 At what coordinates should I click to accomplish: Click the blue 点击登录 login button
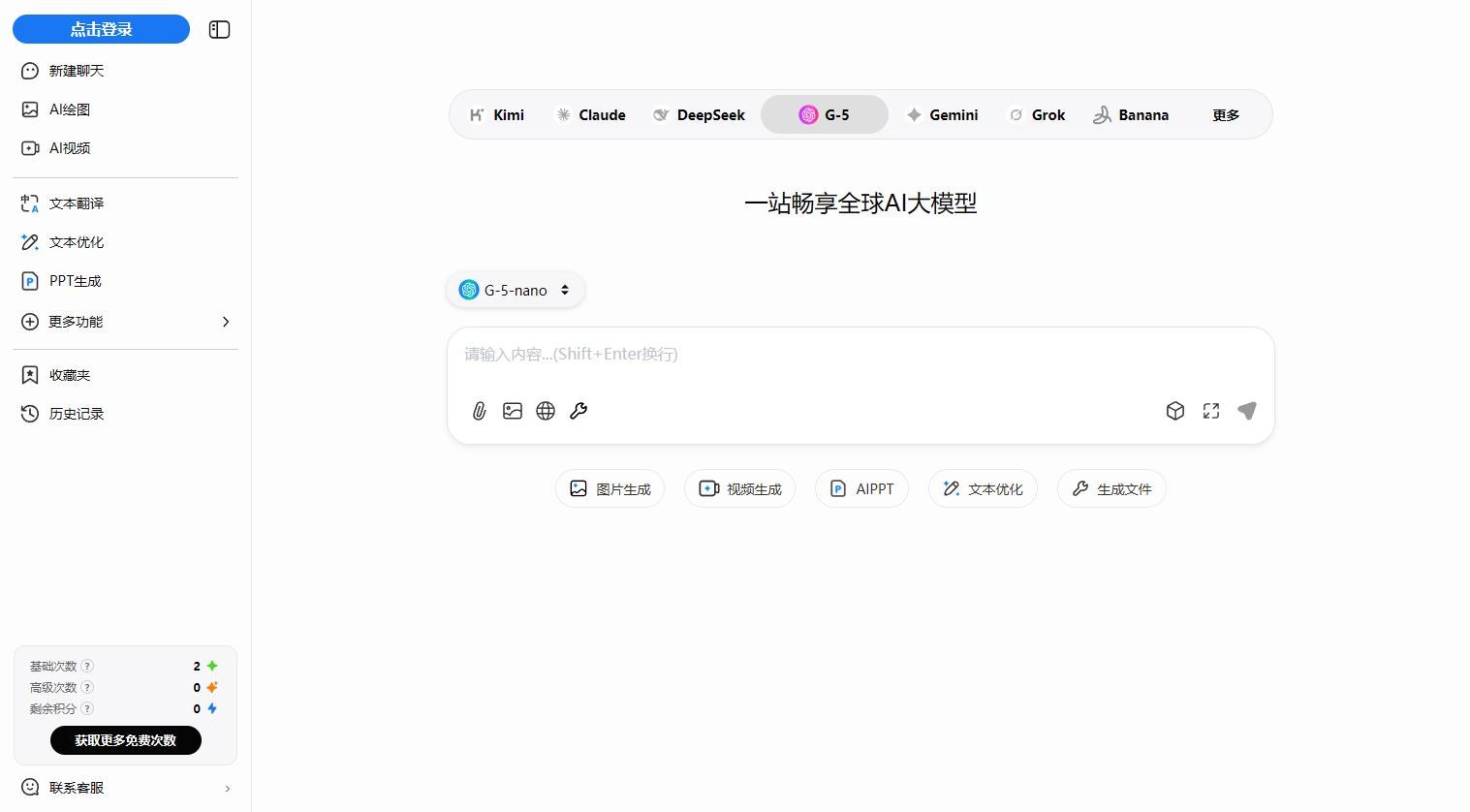click(x=101, y=29)
